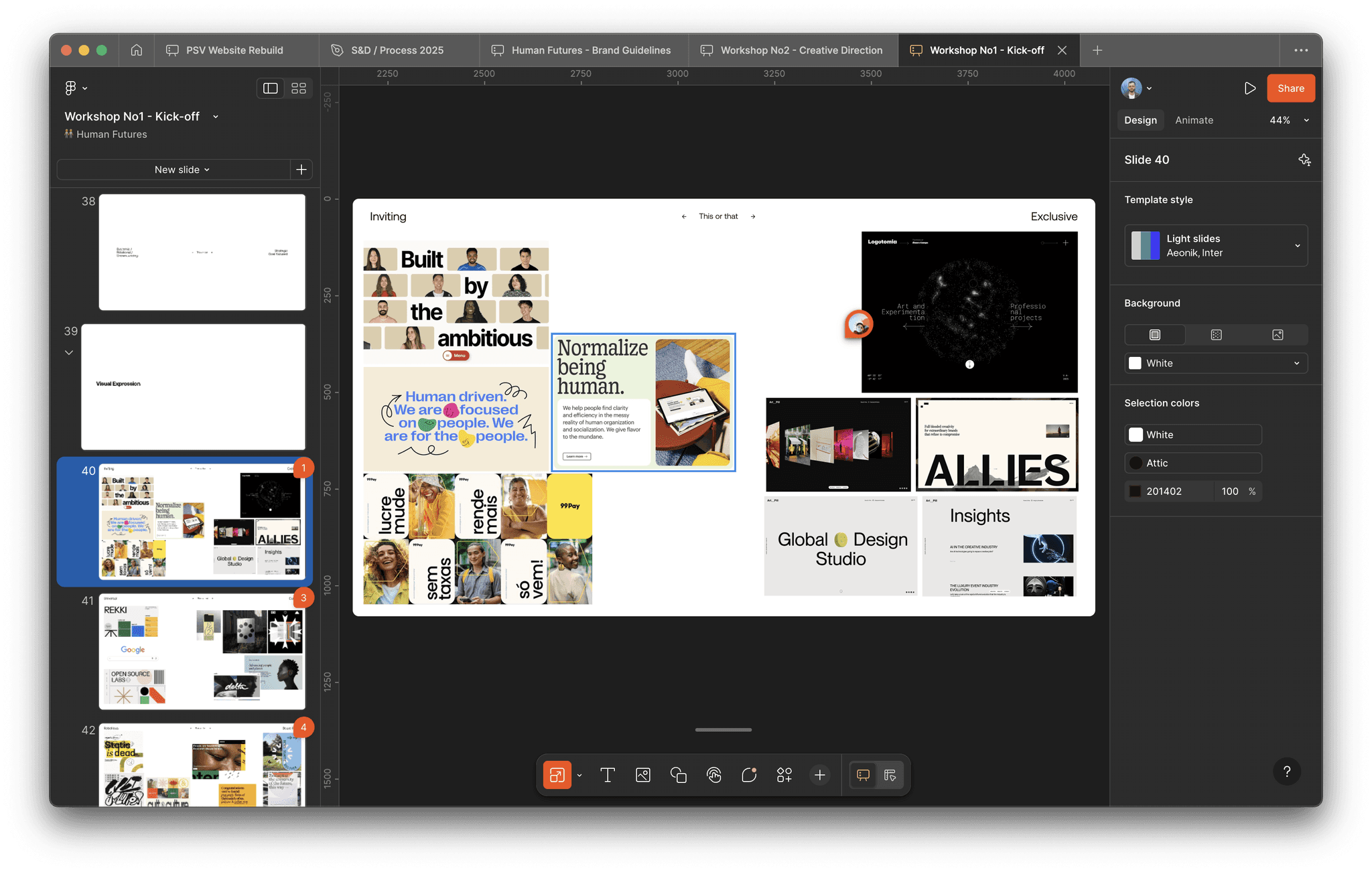
Task: Click the Play presentation icon
Action: point(1249,88)
